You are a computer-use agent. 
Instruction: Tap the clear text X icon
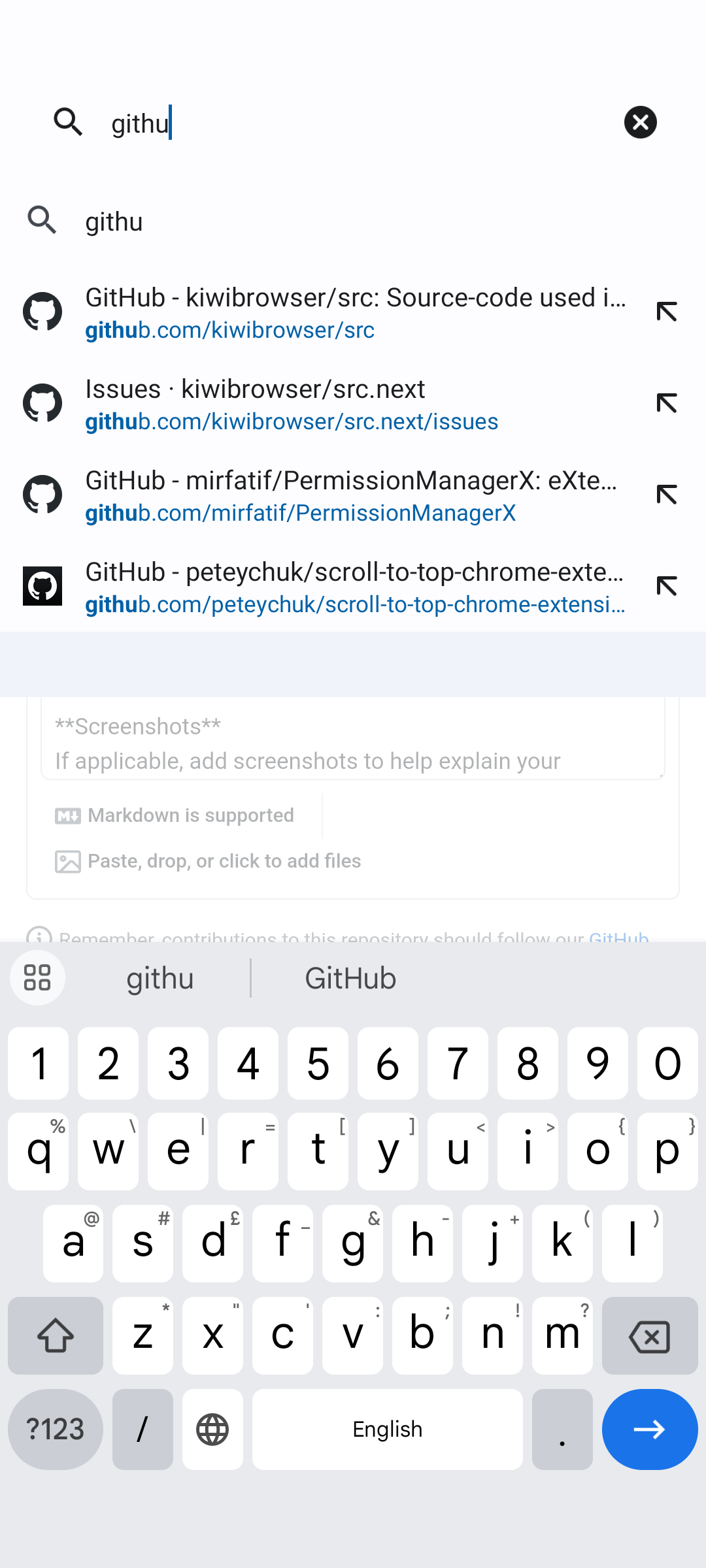click(x=639, y=122)
